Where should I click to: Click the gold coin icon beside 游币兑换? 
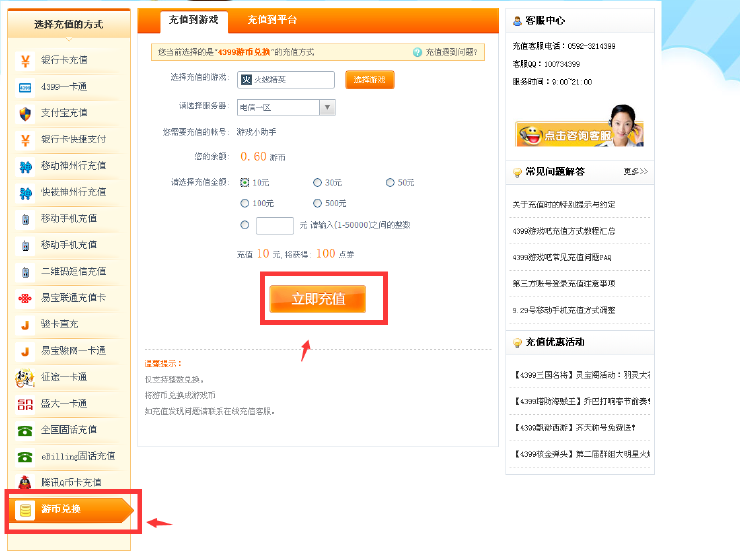(x=25, y=510)
